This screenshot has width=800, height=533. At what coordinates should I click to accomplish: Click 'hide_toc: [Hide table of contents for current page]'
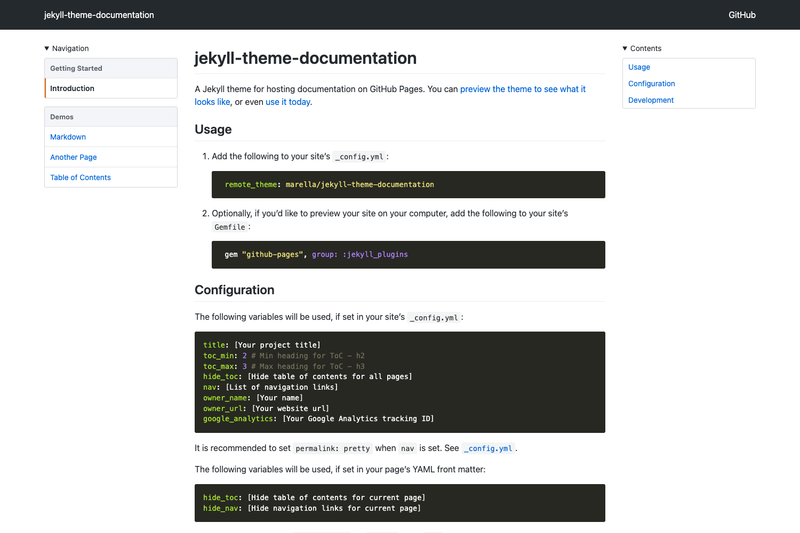(x=314, y=498)
